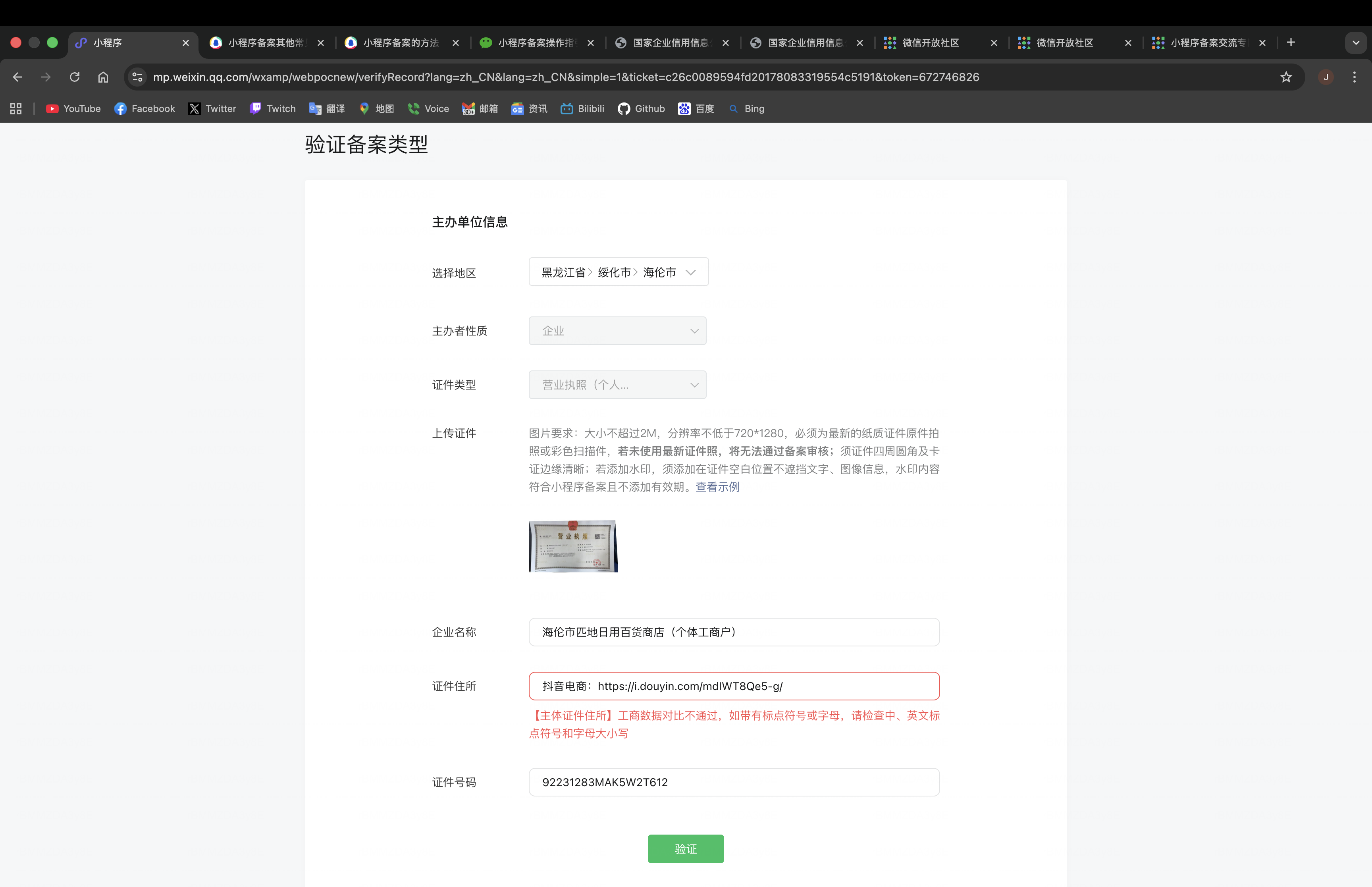Image resolution: width=1372 pixels, height=887 pixels.
Task: Bookmark this page with star icon
Action: click(x=1285, y=77)
